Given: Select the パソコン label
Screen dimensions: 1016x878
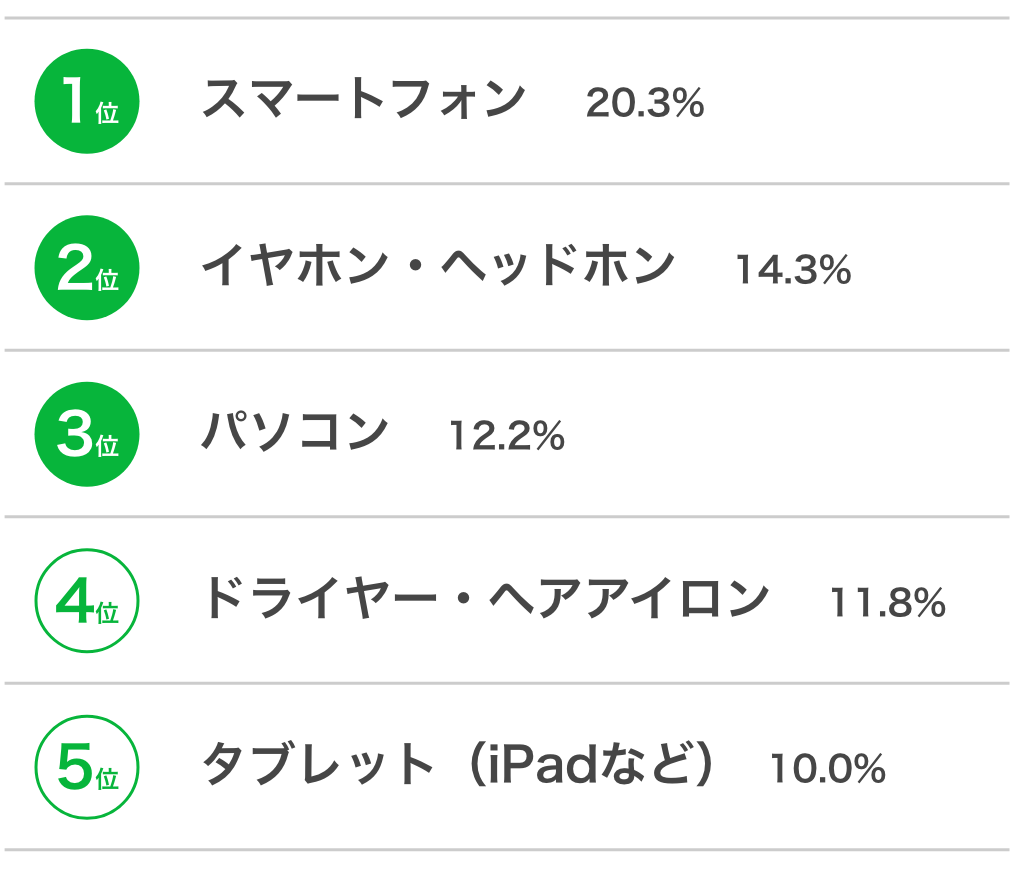Looking at the screenshot, I should coord(295,432).
